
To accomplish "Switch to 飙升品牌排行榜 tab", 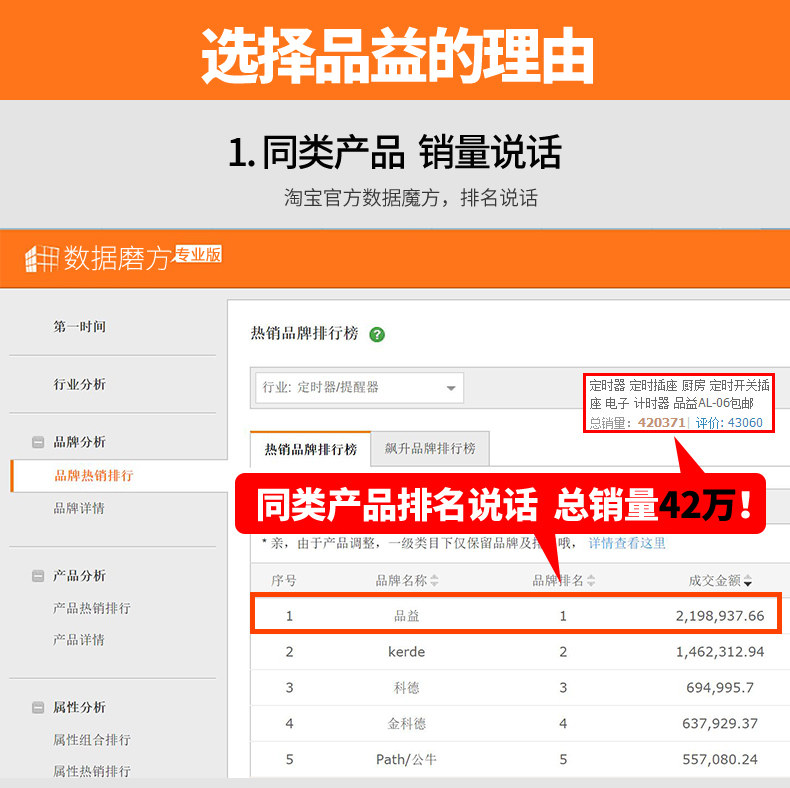I will [x=430, y=448].
